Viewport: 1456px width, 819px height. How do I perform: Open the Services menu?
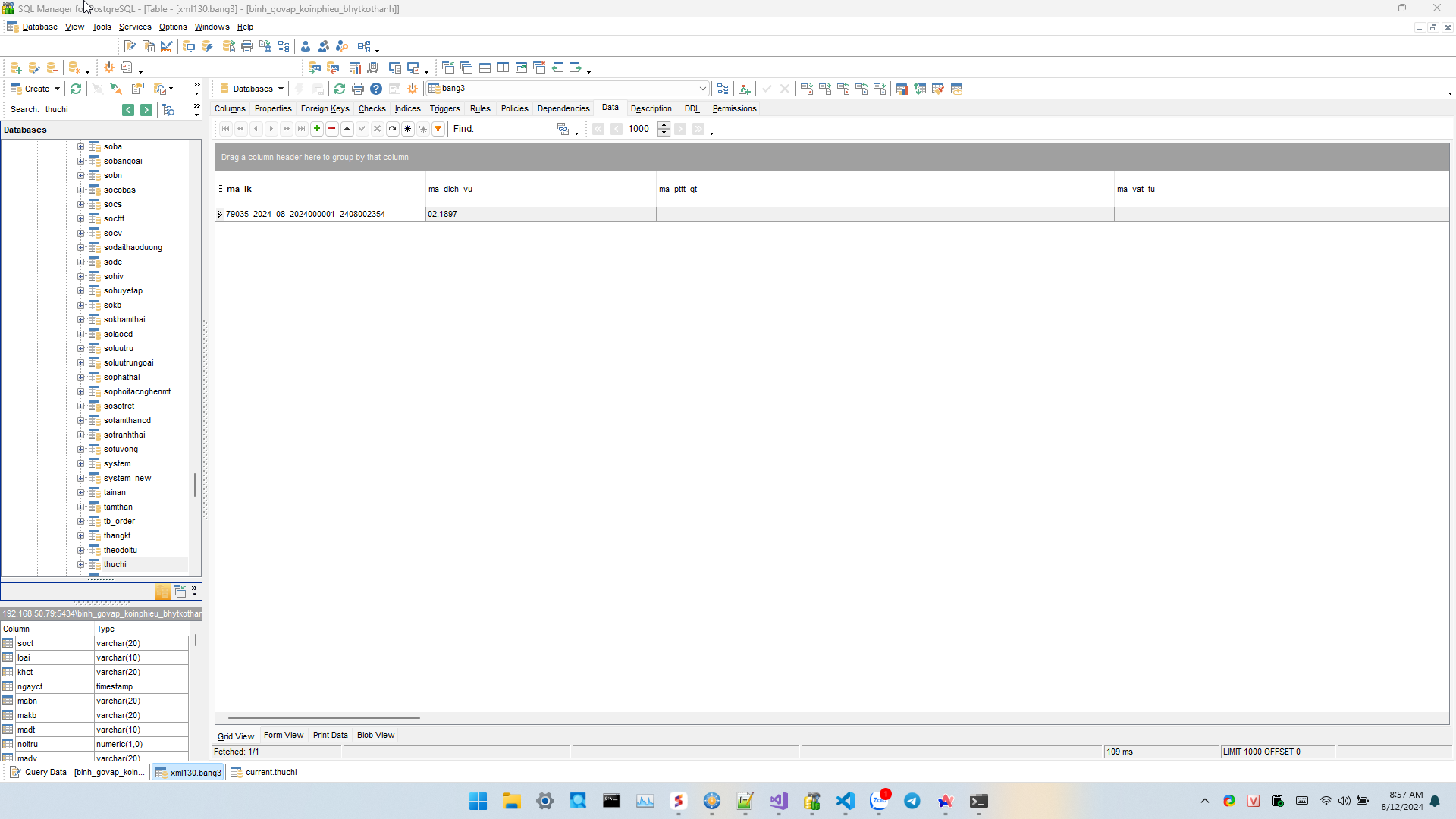(x=135, y=27)
